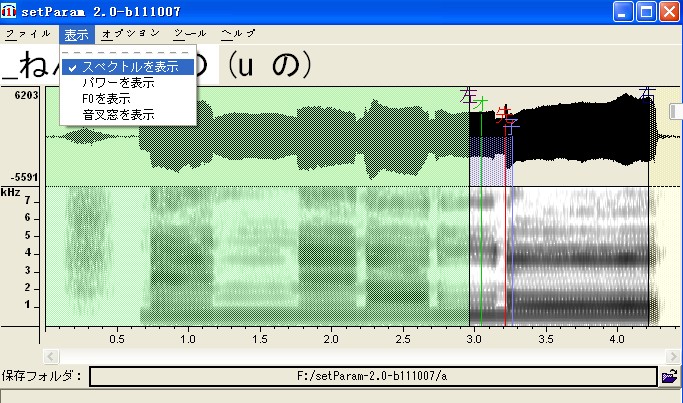This screenshot has height=403, width=683.
Task: Click the red 先 (preutterance) marker line
Action: [x=505, y=218]
